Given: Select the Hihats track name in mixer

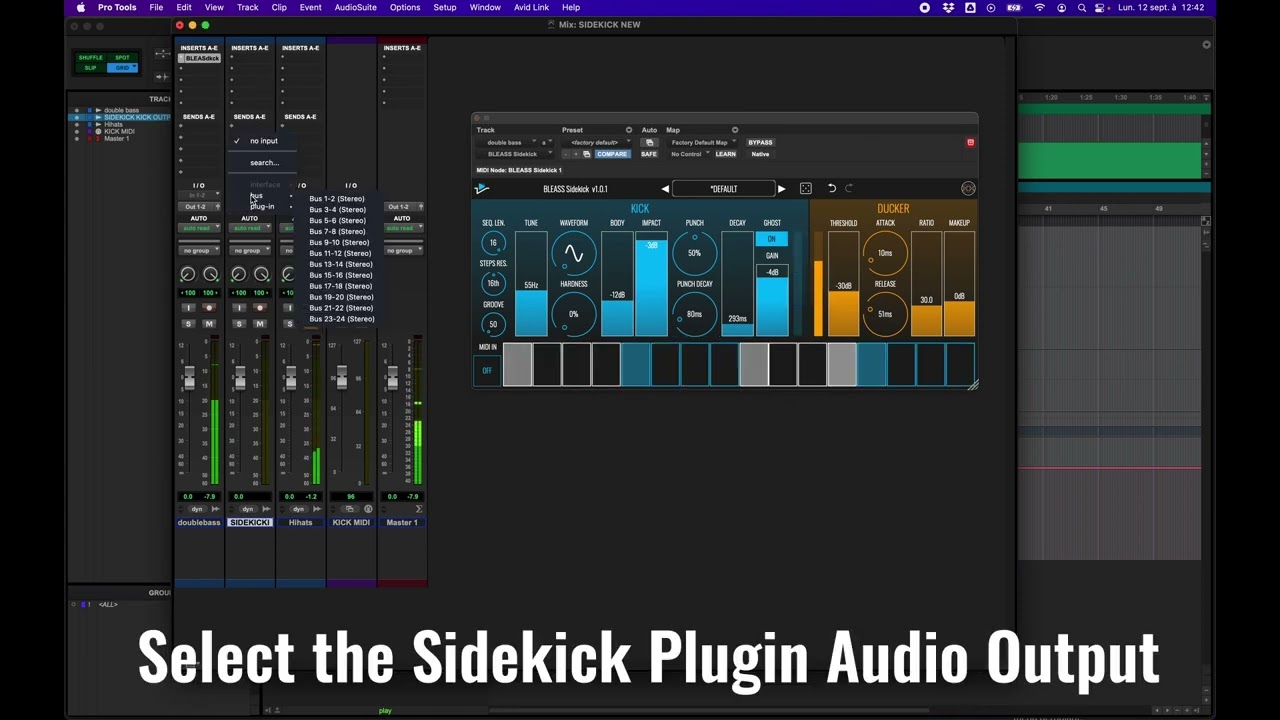Looking at the screenshot, I should coord(300,522).
